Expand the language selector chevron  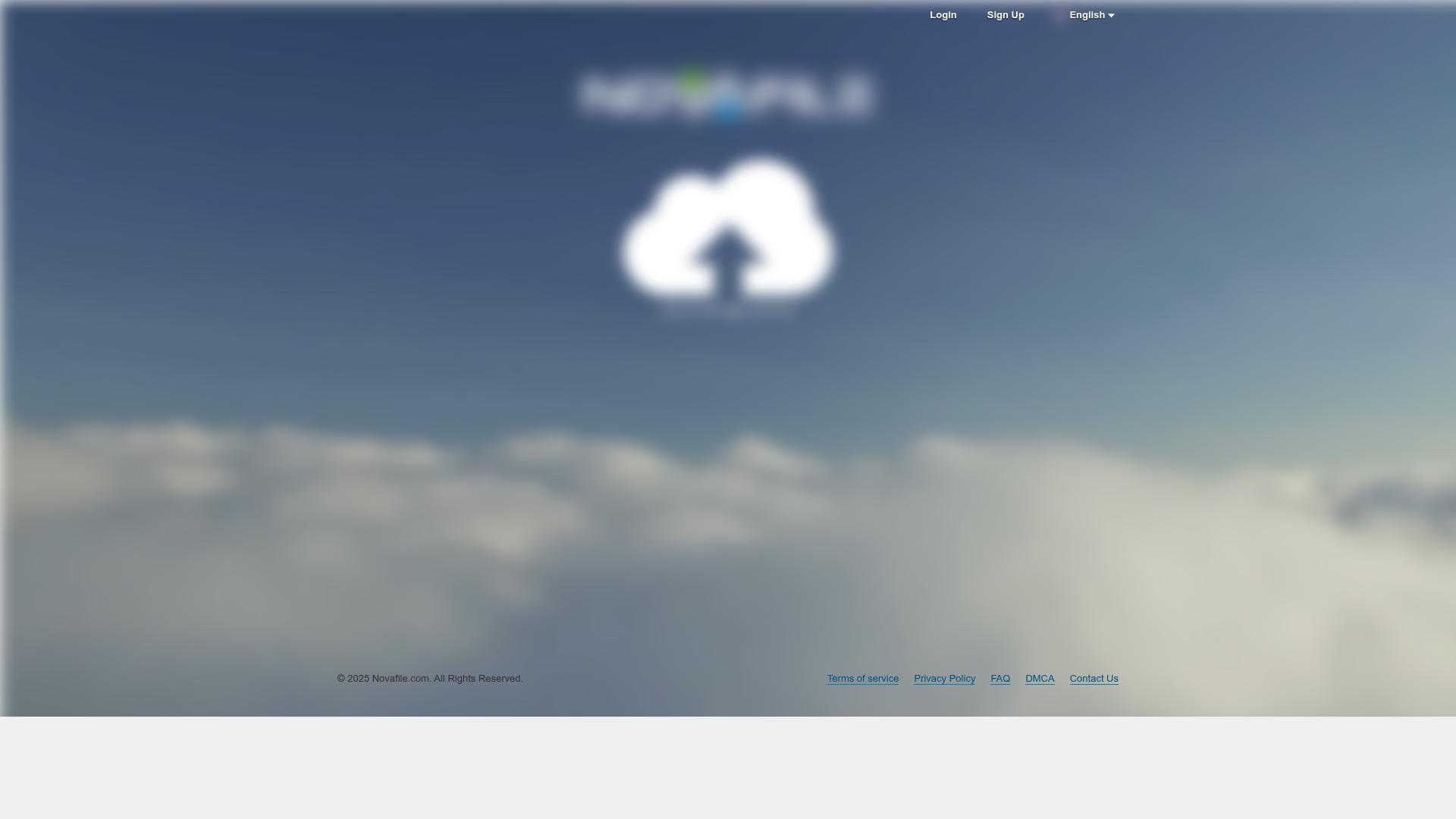click(1111, 14)
